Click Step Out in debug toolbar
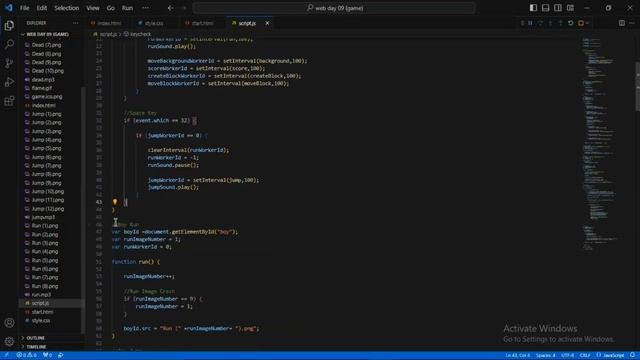Screen dimensions: 640x360 (x=560, y=23)
